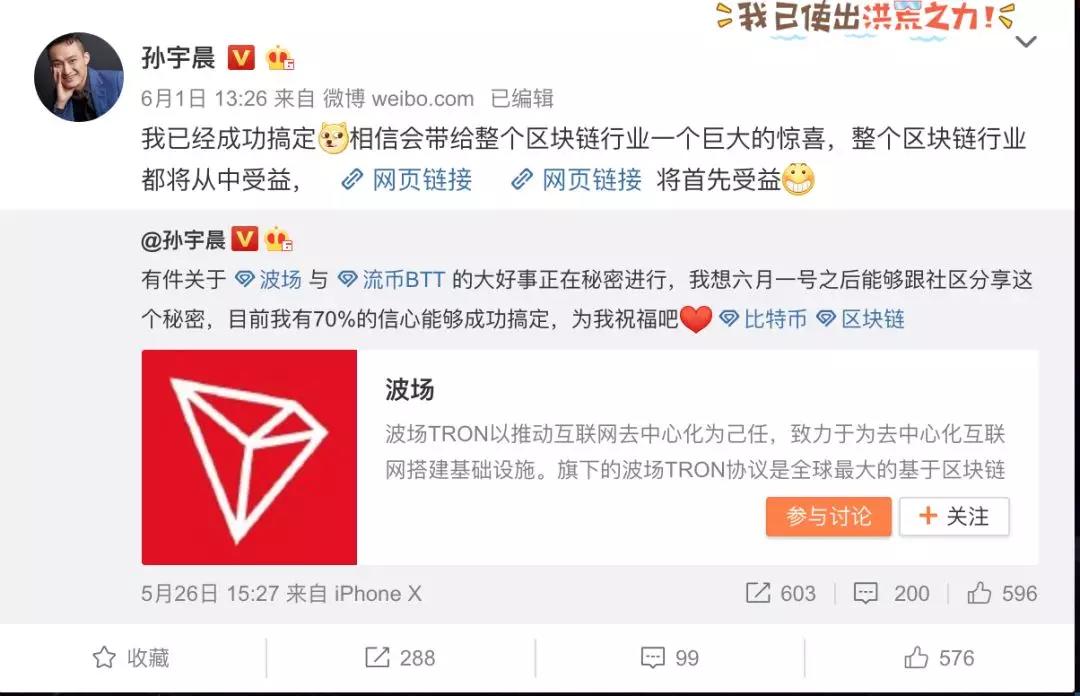This screenshot has height=696, width=1080.
Task: Follow 波场 with the 关注 button
Action: click(x=955, y=516)
